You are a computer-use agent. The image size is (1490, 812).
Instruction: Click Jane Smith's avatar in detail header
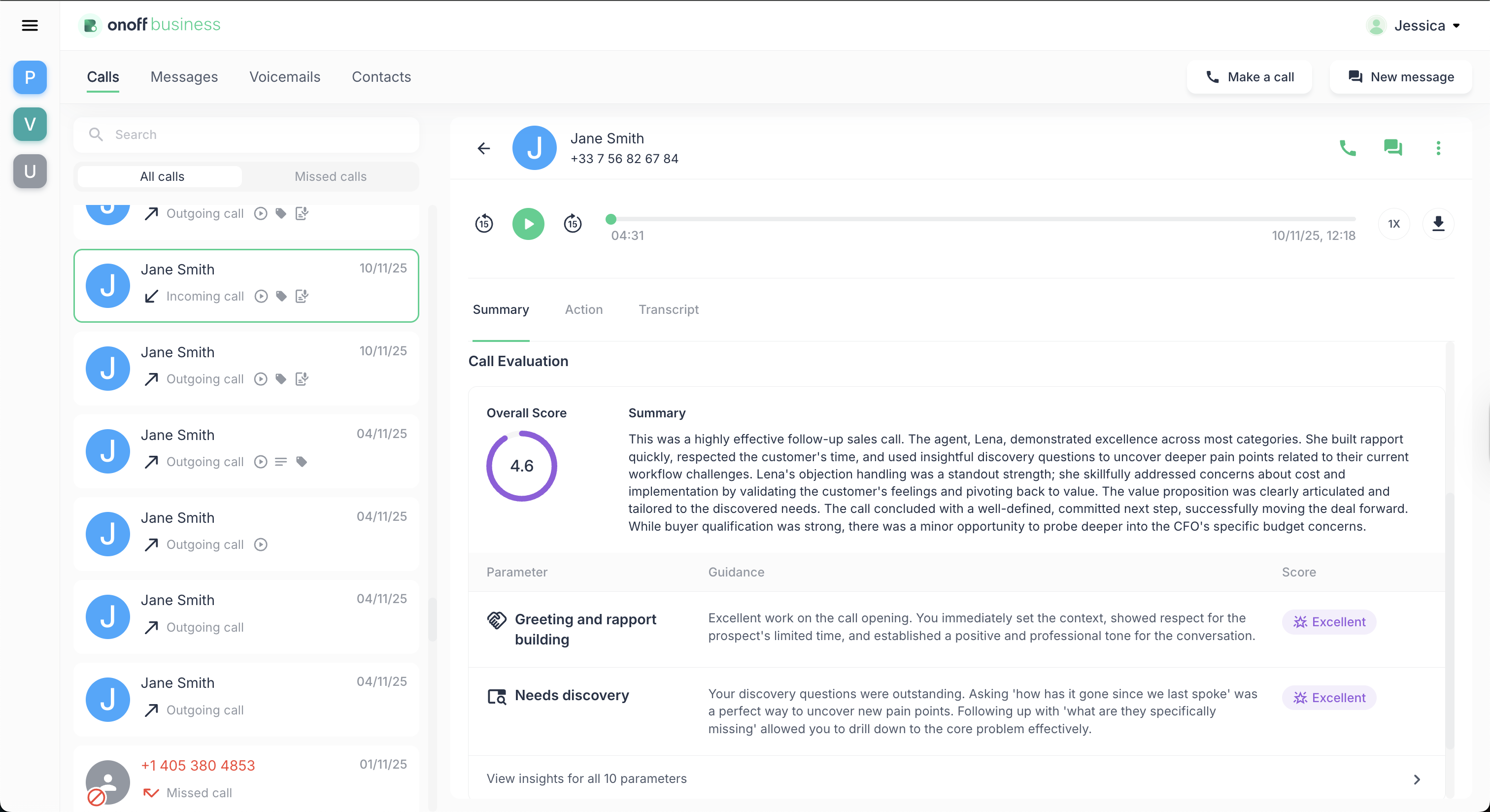[x=535, y=148]
